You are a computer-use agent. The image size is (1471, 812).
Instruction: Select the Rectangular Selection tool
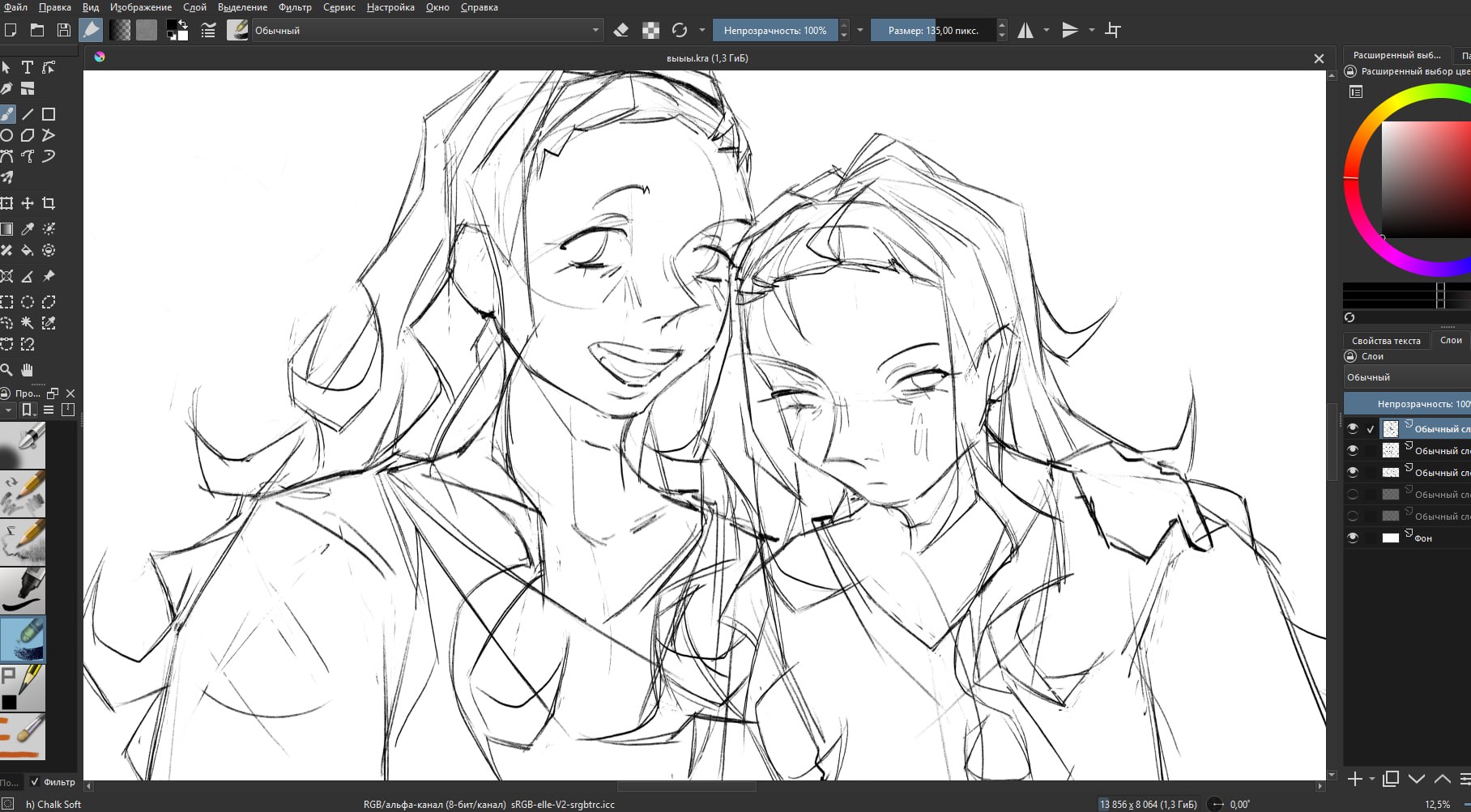(7, 302)
